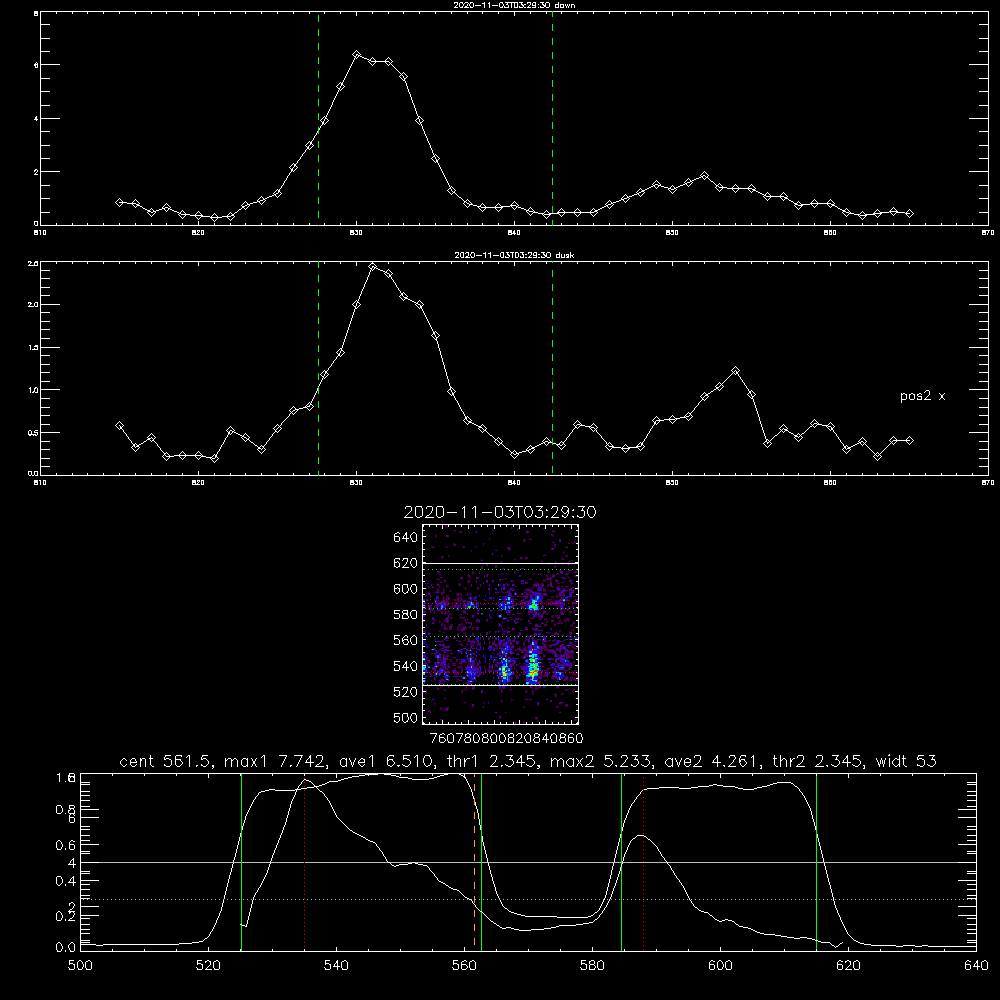Click the "620" label on bottom plot x-axis
This screenshot has width=1000, height=1000.
848,966
